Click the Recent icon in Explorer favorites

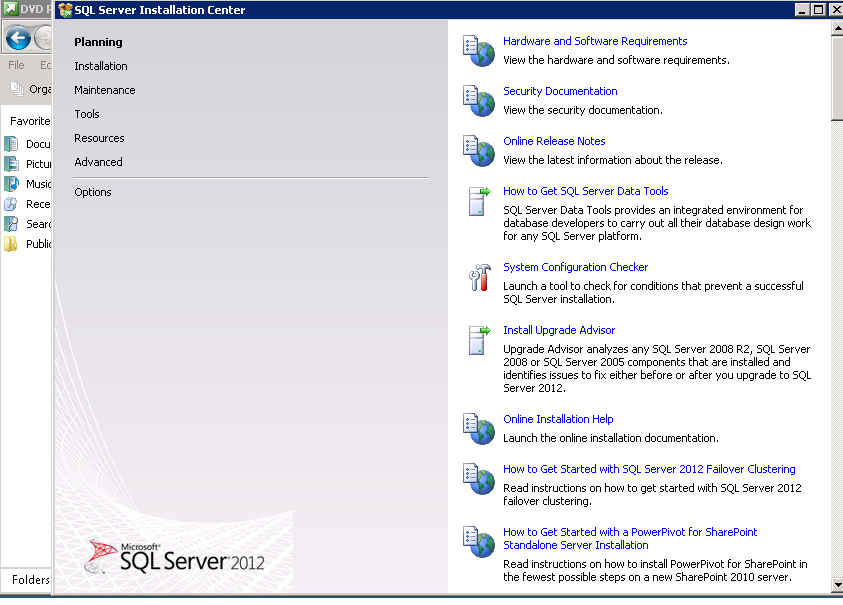(x=11, y=204)
